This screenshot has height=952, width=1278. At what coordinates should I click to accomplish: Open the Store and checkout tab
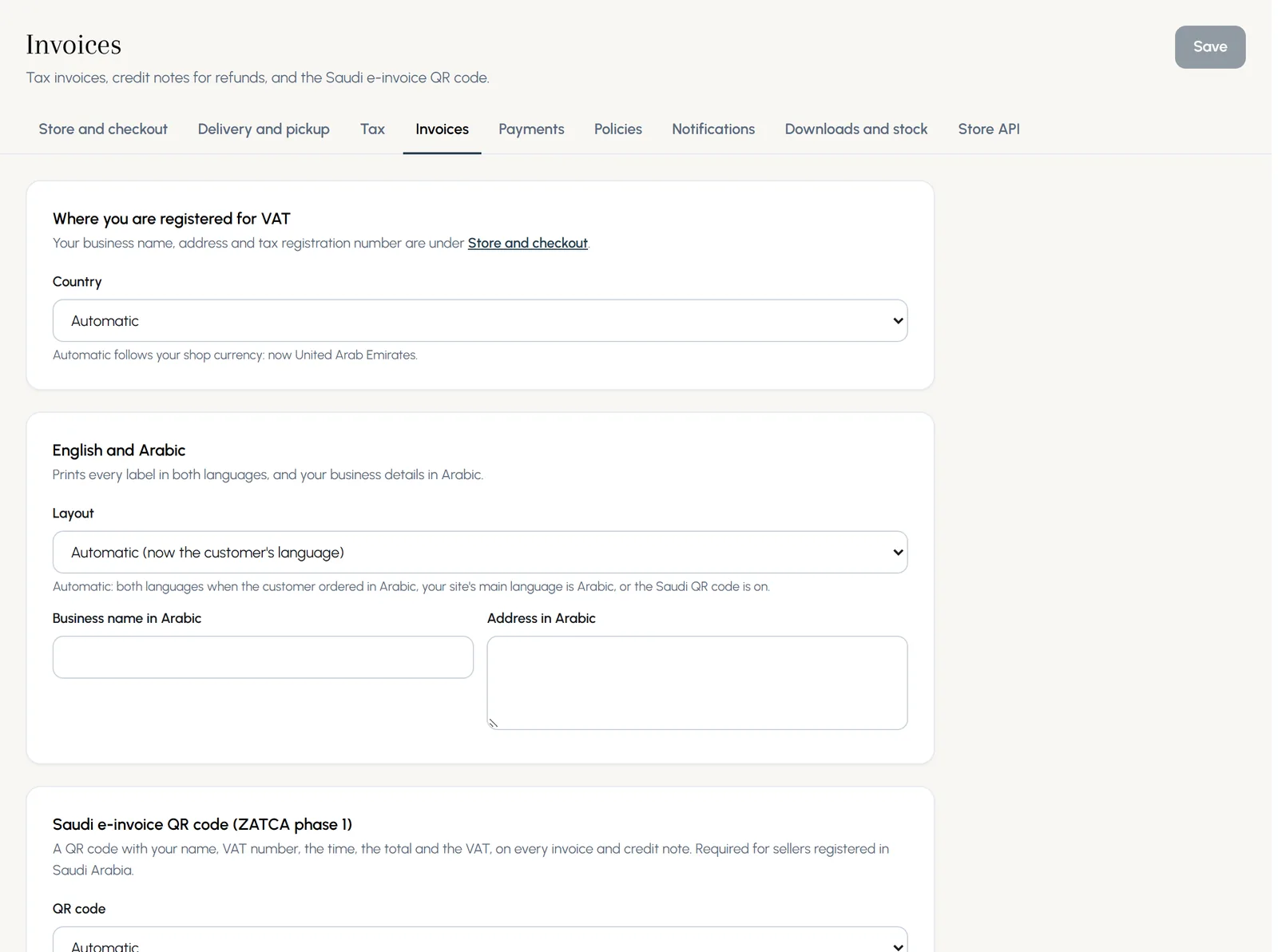pos(103,129)
